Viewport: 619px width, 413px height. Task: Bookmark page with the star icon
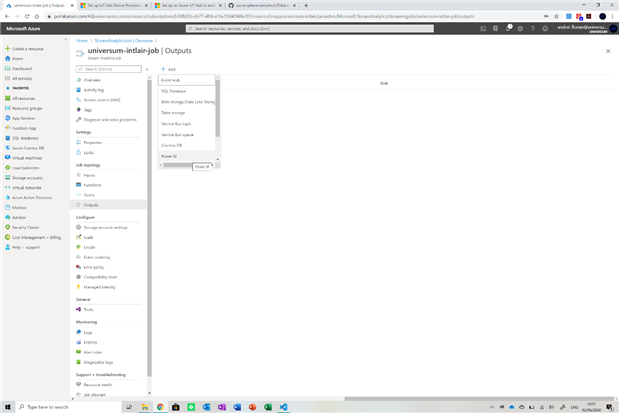(557, 16)
